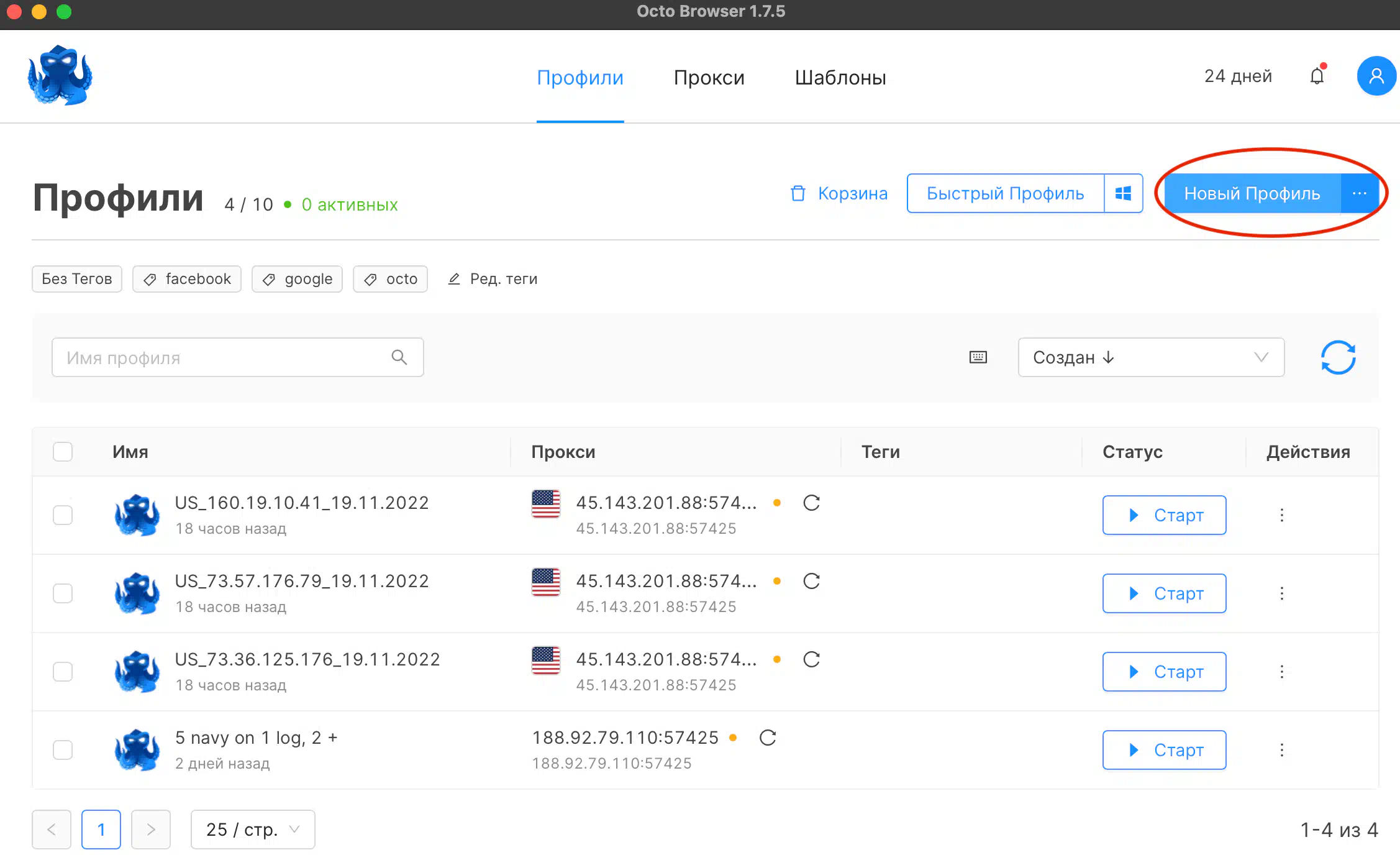Viewport: 1400px width, 855px height.
Task: Check the US_73.57.176.79_19.11.2022 profile checkbox
Action: click(x=63, y=593)
